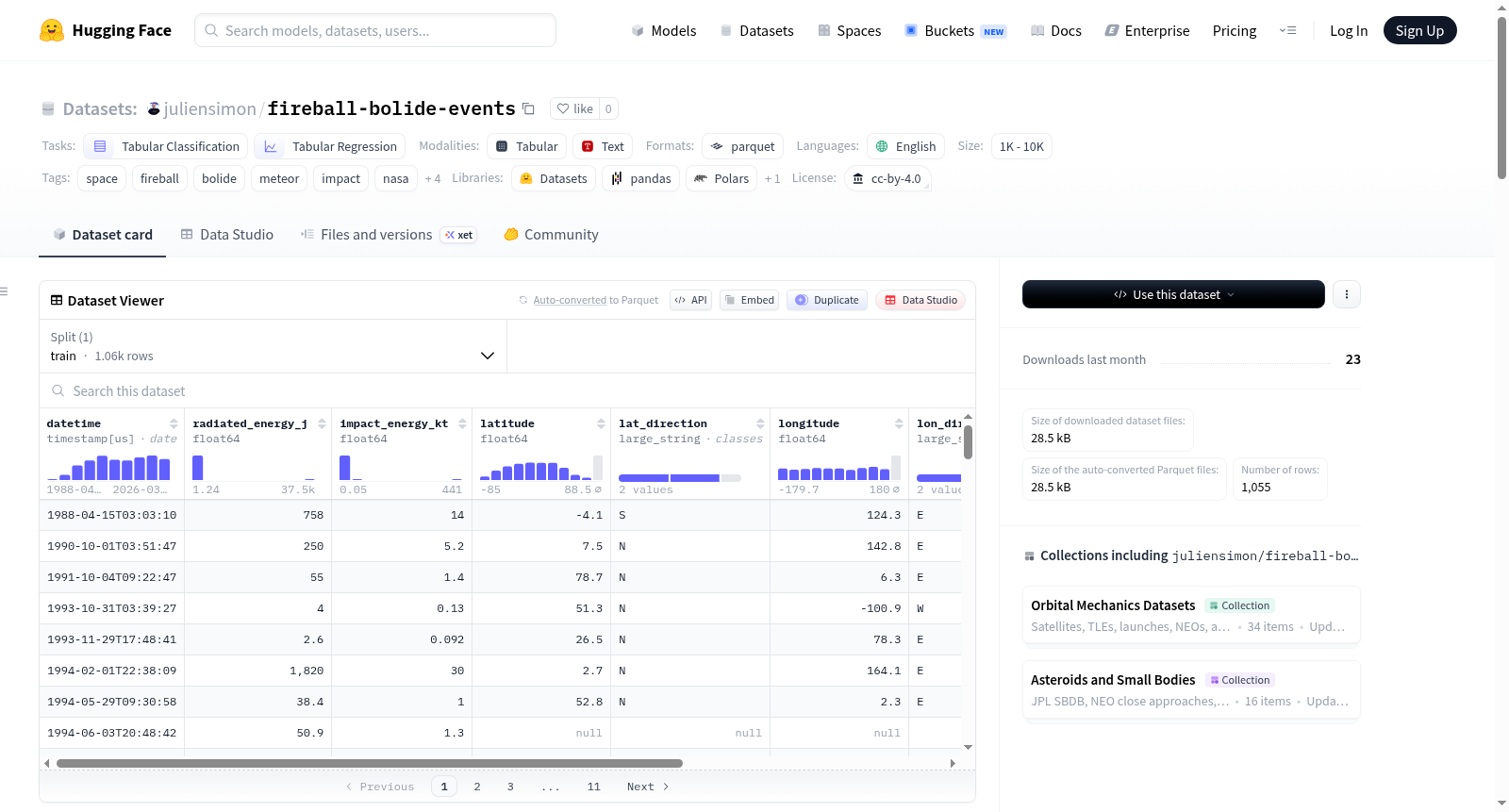Click the table vertical scrollbar thumb

pyautogui.click(x=968, y=442)
